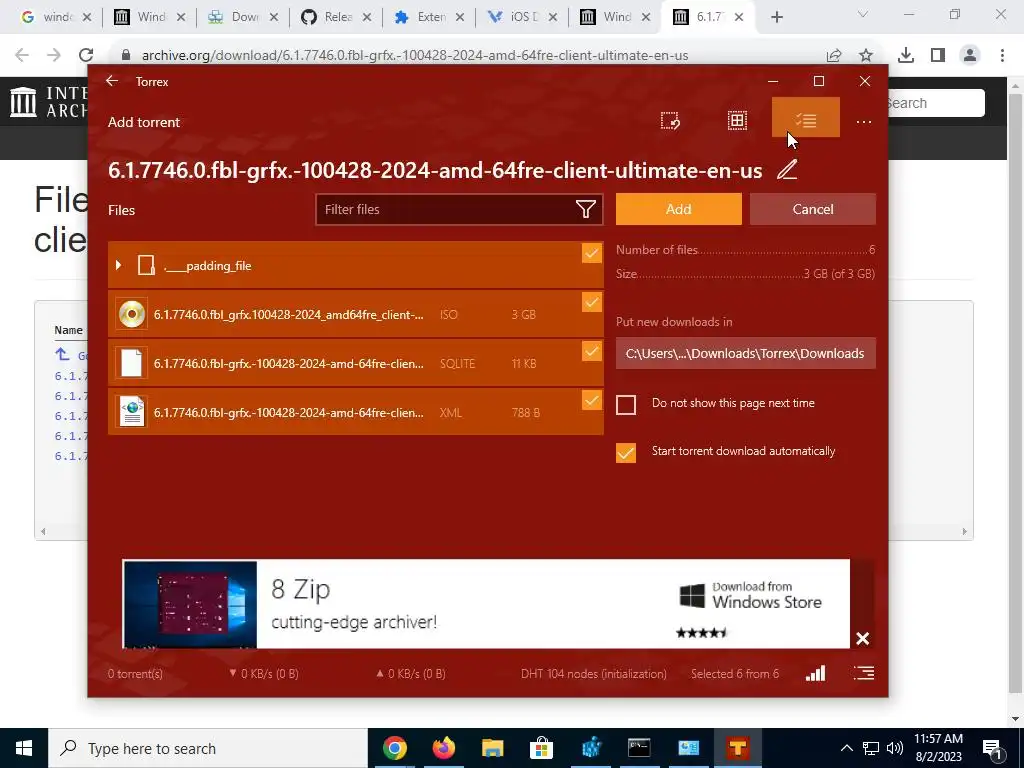Switch to the Google search tab

coord(56,17)
